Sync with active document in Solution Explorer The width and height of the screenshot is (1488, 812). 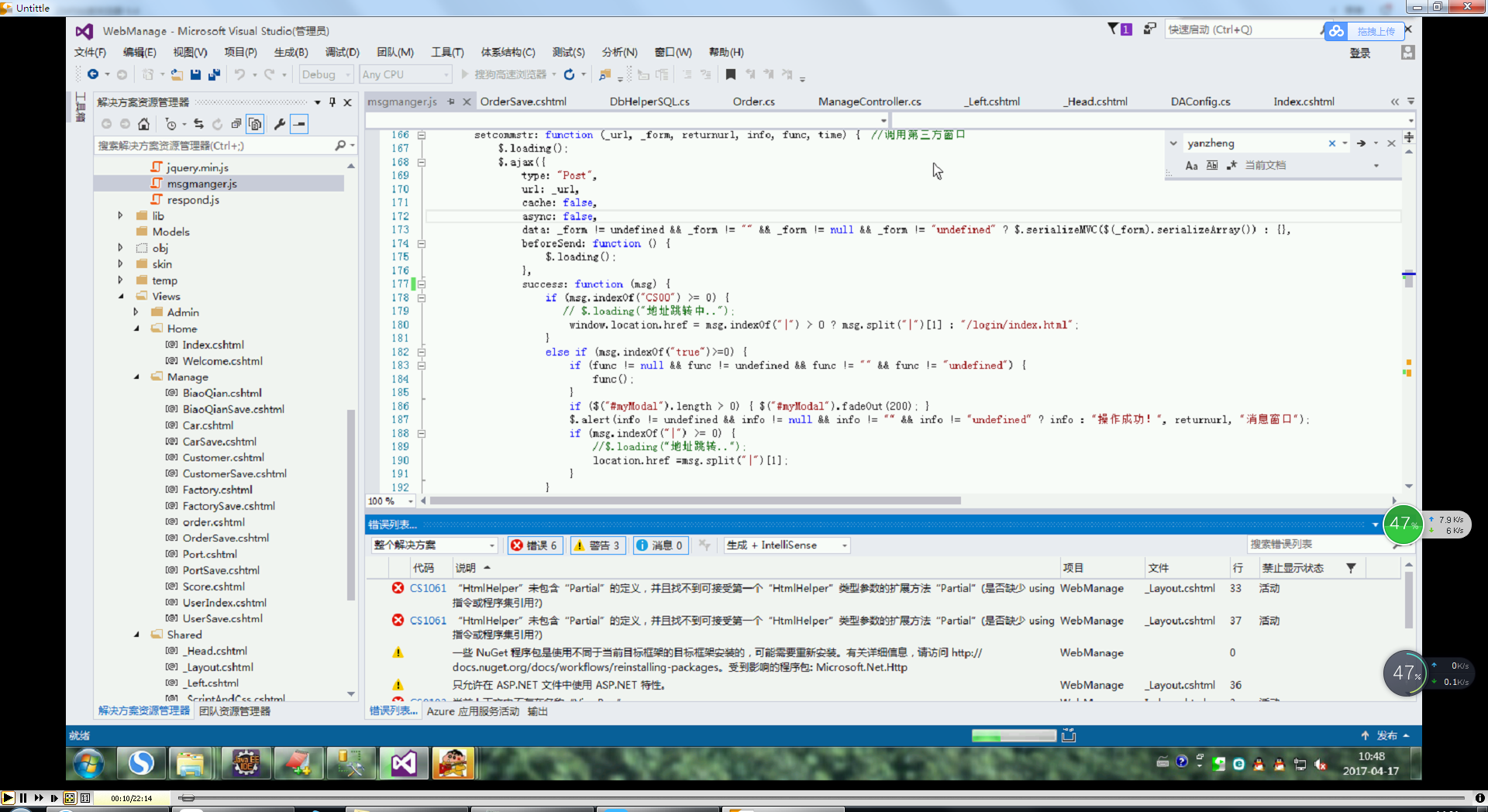tap(198, 124)
